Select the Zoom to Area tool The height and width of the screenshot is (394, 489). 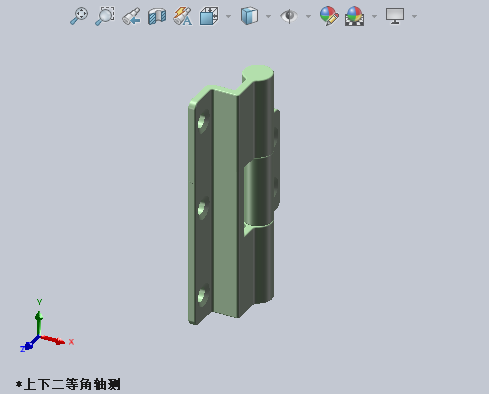[105, 16]
